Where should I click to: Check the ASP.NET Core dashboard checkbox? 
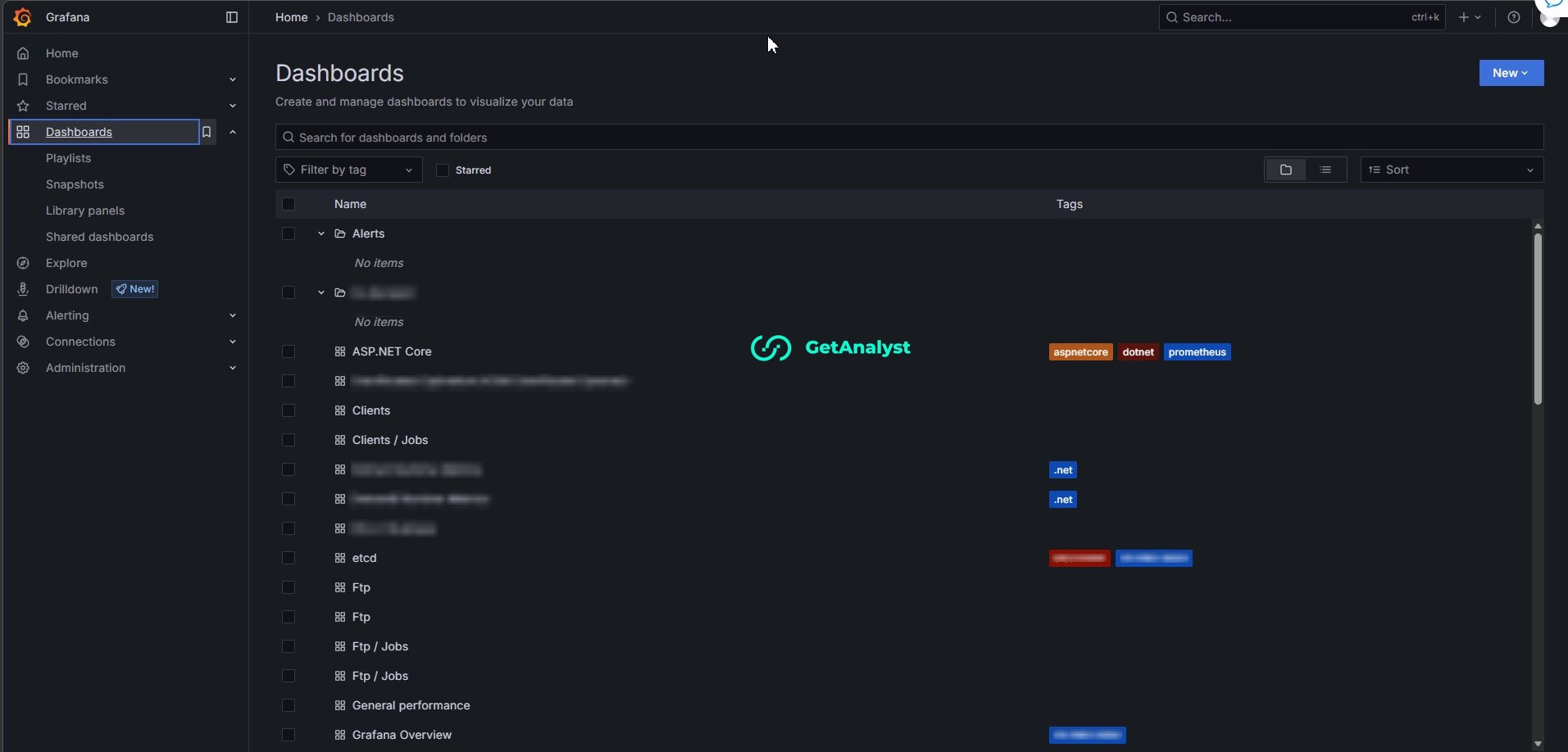tap(289, 351)
